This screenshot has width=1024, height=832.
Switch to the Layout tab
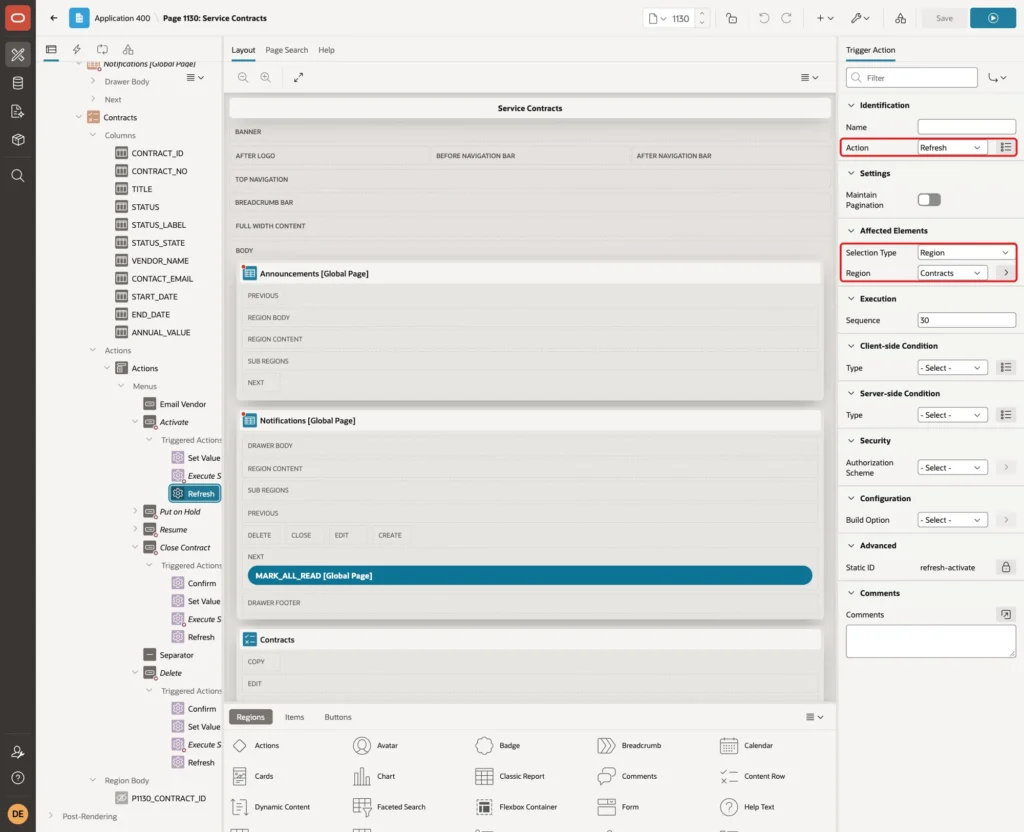(243, 50)
